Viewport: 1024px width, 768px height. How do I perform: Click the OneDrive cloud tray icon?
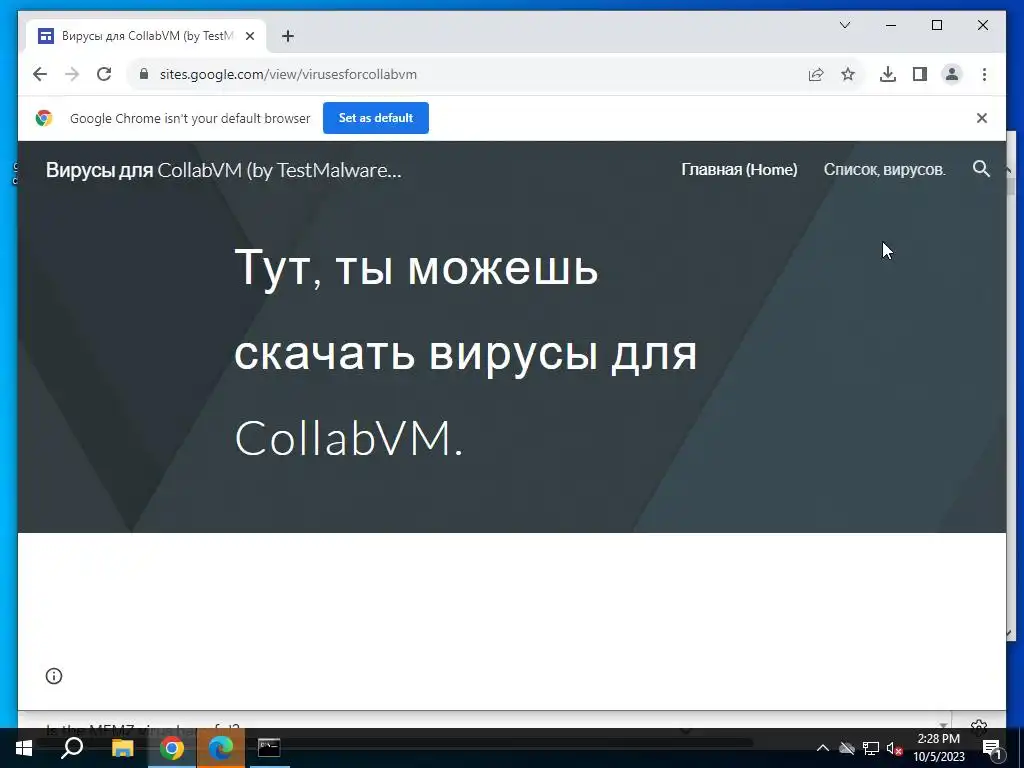[847, 748]
